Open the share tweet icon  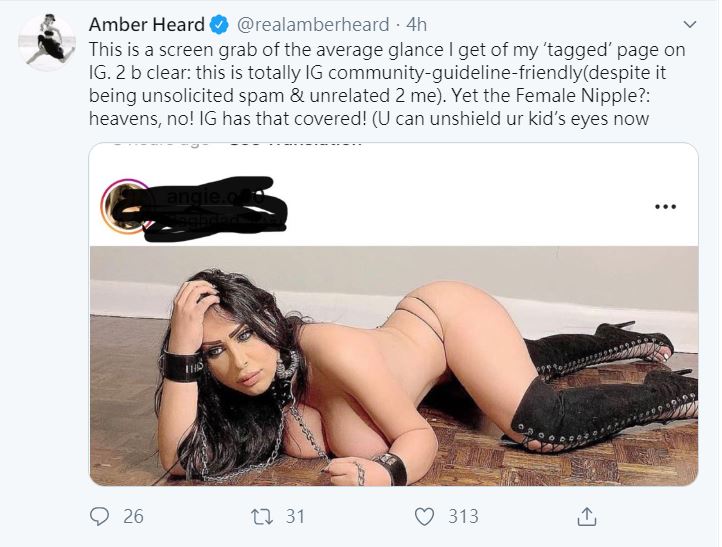(x=587, y=516)
